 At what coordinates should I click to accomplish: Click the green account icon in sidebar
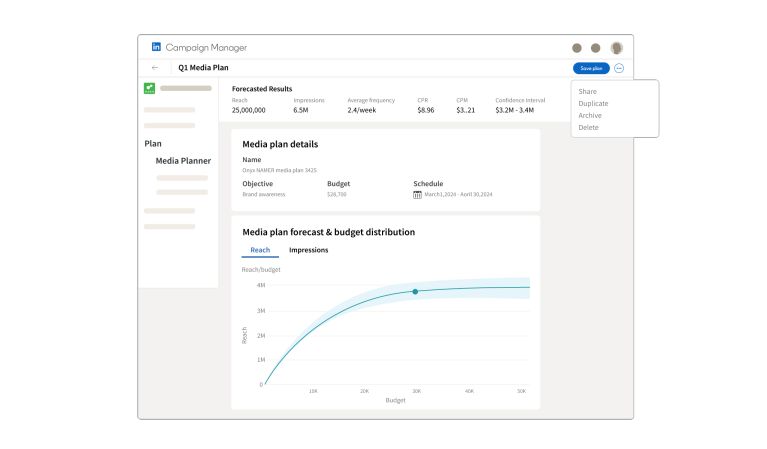pos(149,88)
